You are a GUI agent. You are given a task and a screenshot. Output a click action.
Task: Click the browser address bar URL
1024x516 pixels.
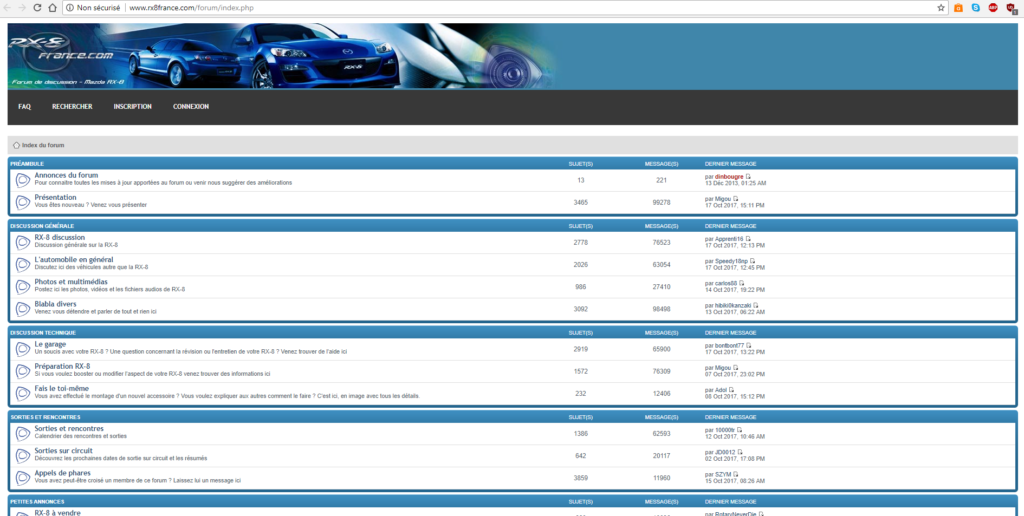[x=191, y=8]
